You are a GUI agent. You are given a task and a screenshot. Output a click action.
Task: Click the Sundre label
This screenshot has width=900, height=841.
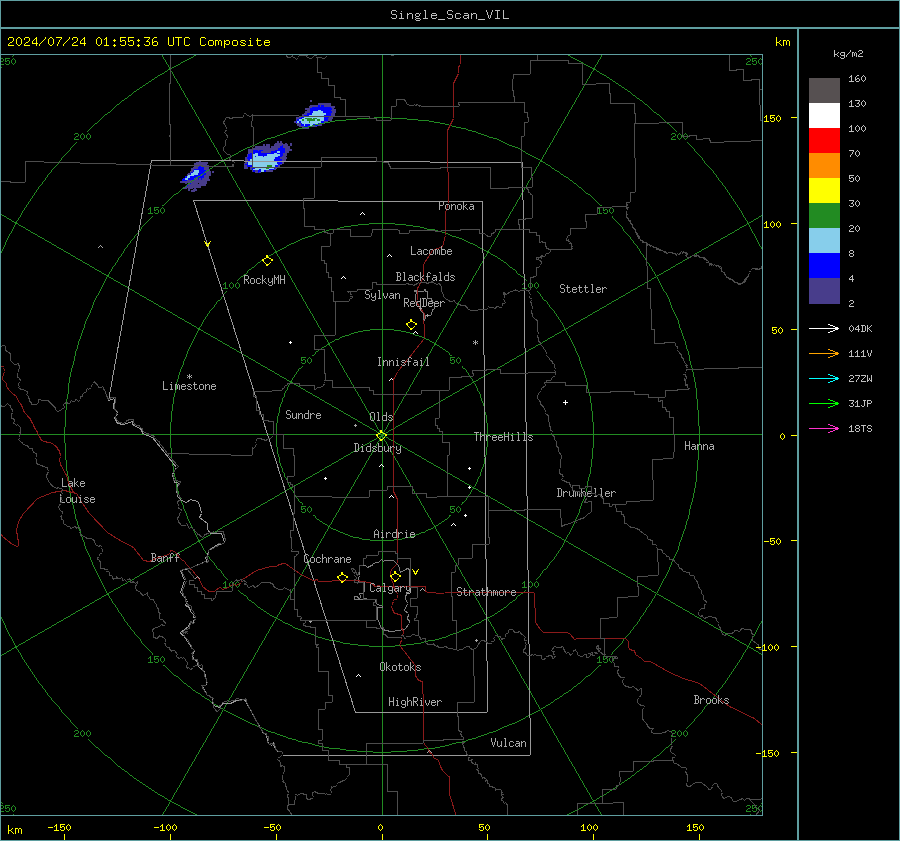(303, 415)
